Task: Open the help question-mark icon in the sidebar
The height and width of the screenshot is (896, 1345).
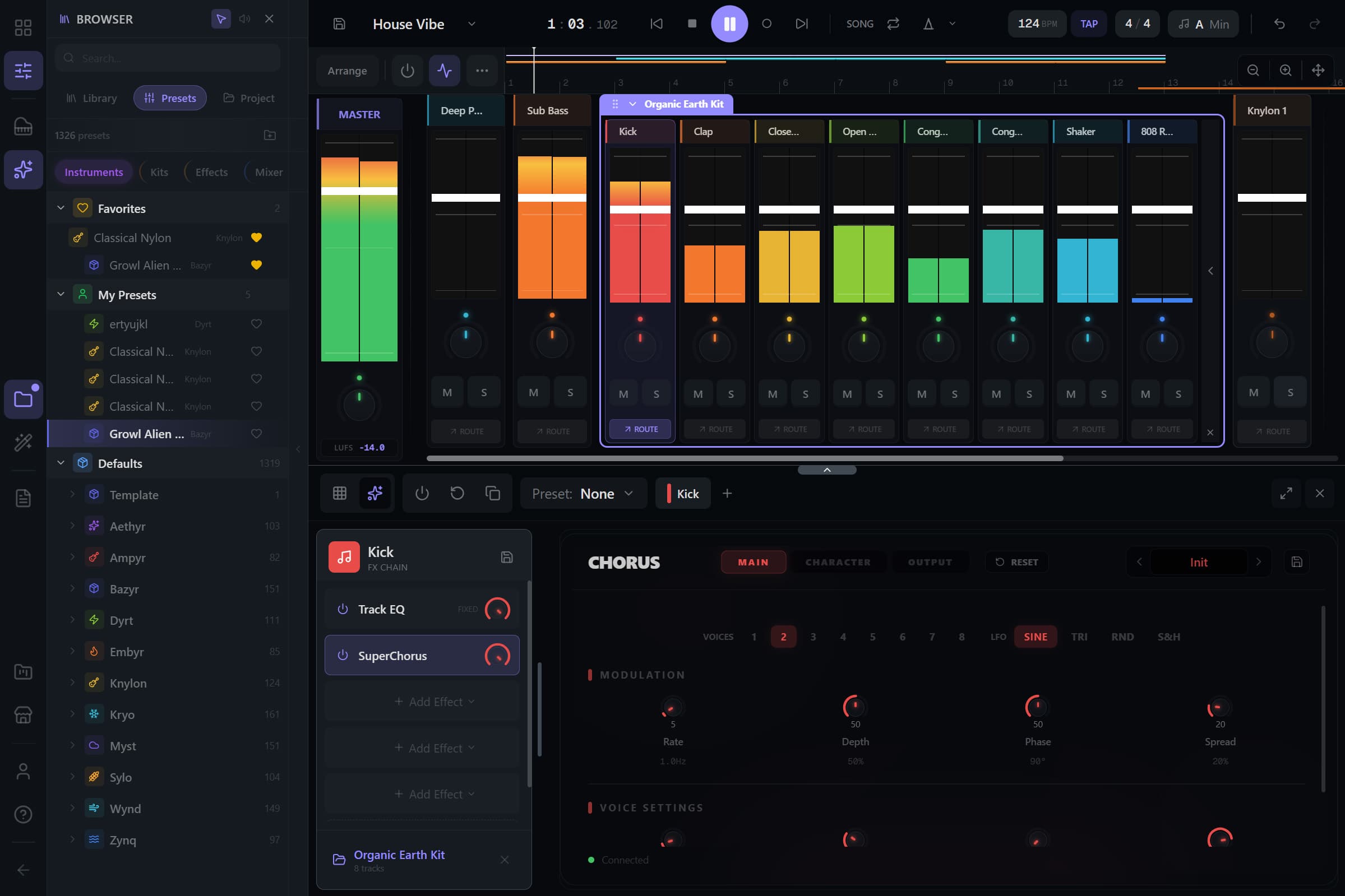Action: click(24, 814)
